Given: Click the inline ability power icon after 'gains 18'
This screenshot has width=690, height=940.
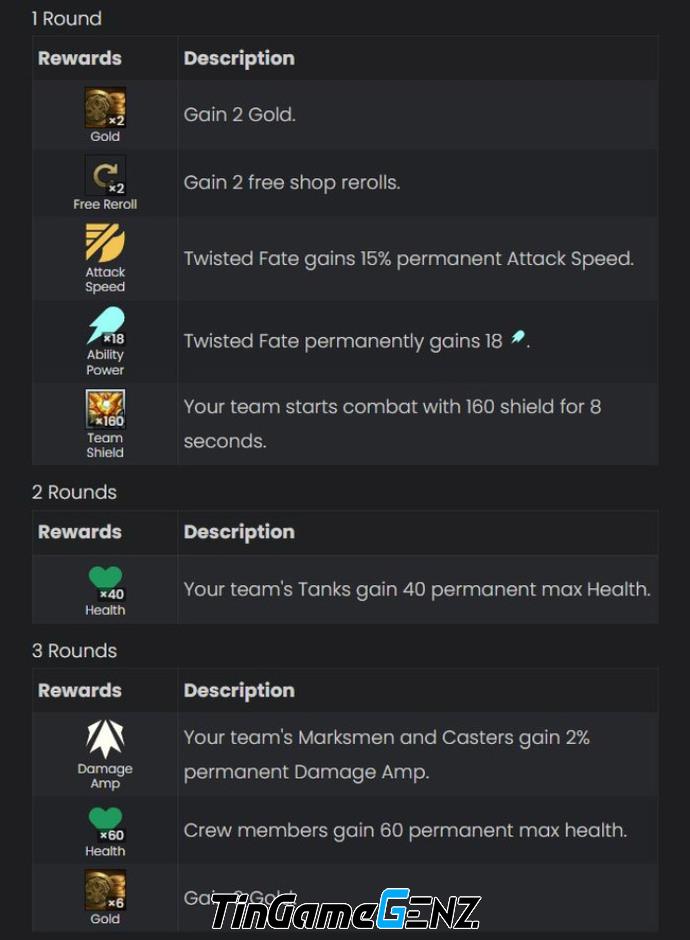Looking at the screenshot, I should pyautogui.click(x=518, y=338).
